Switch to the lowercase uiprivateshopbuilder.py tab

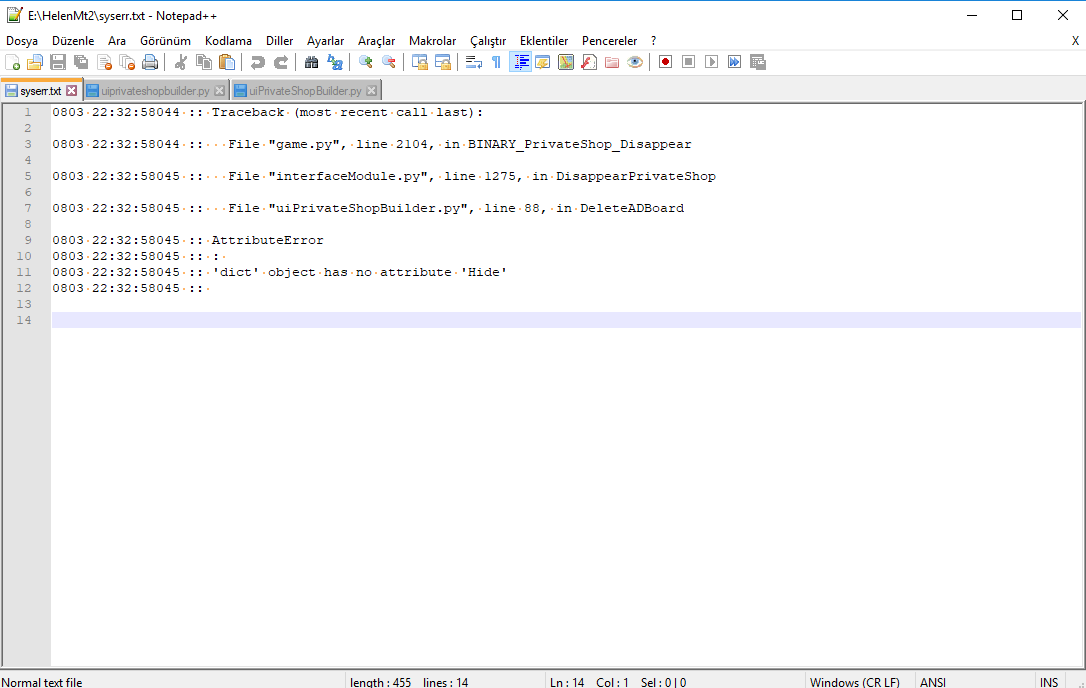155,91
